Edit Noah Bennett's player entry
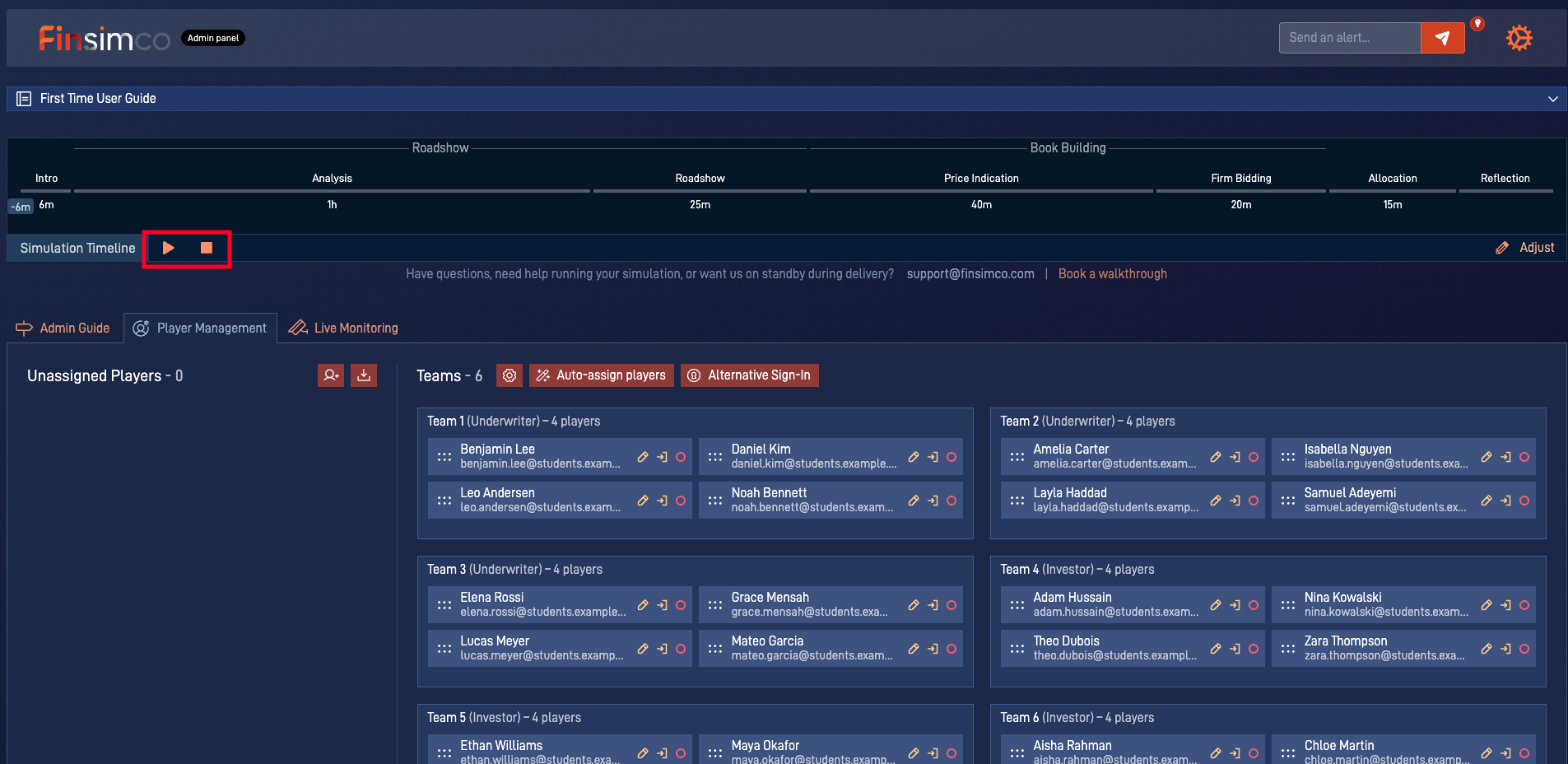Image resolution: width=1568 pixels, height=764 pixels. [914, 501]
